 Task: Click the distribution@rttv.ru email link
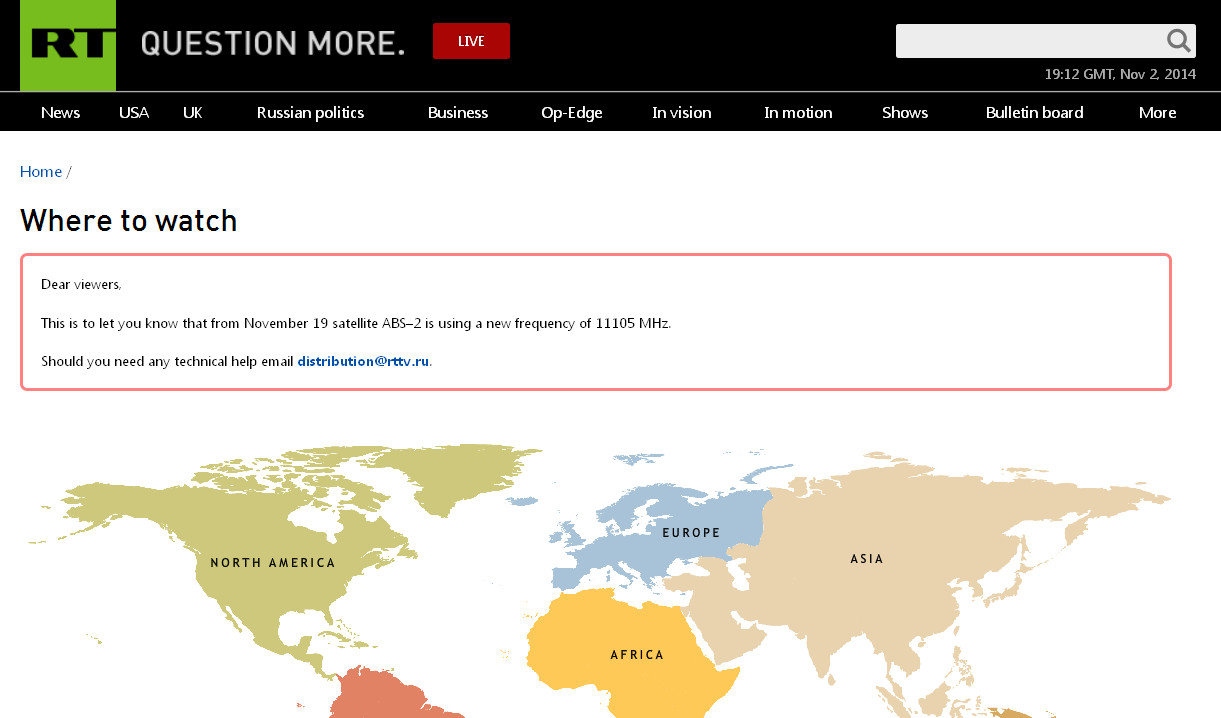363,361
